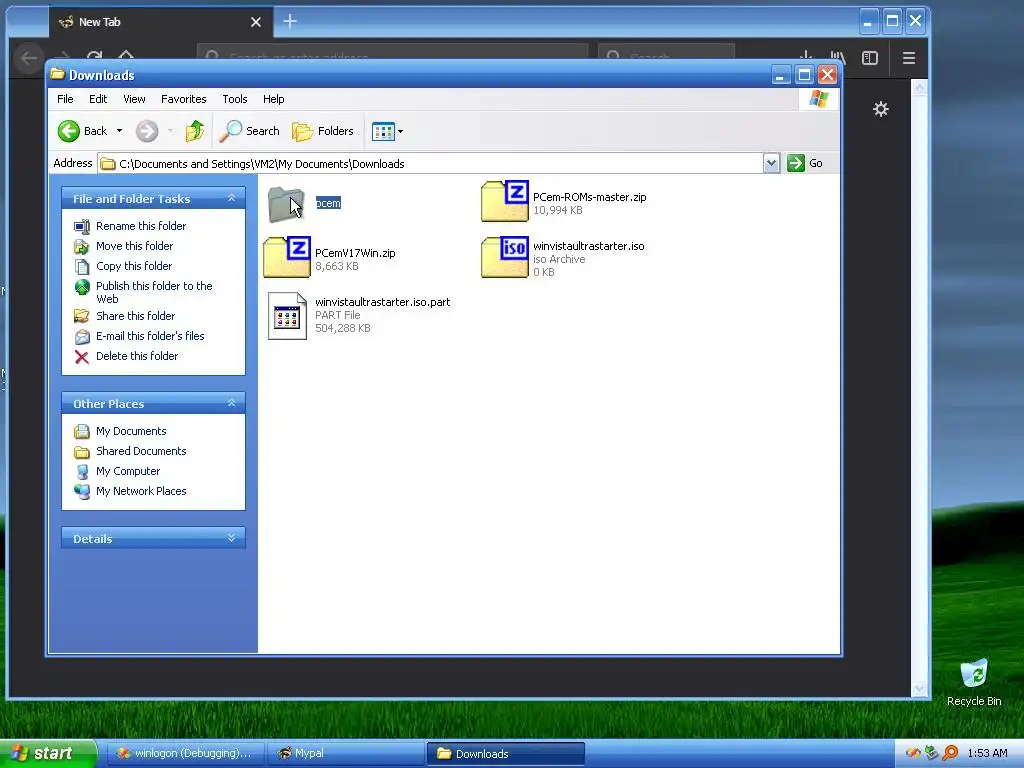This screenshot has width=1024, height=768.
Task: Open the Tools menu
Action: pyautogui.click(x=234, y=99)
